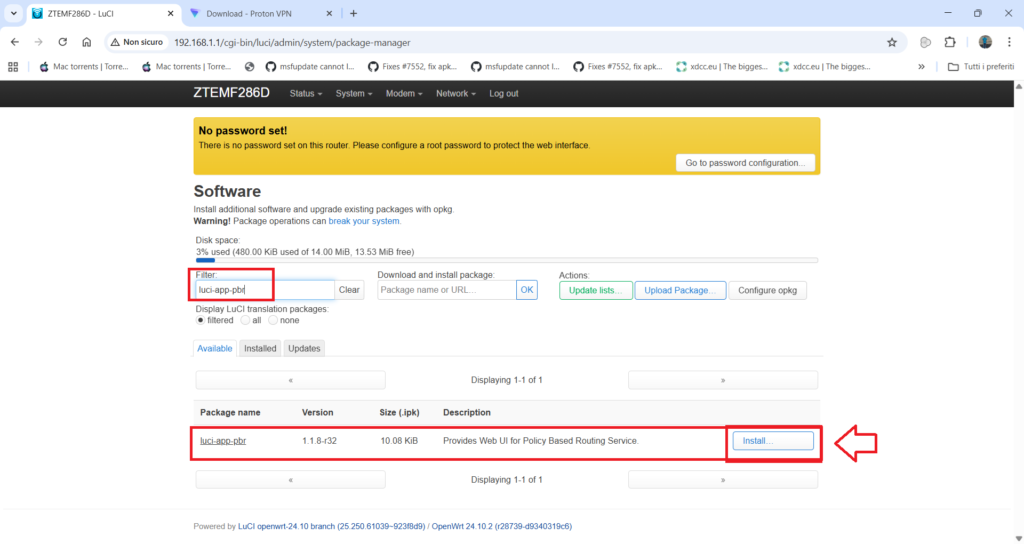Install the luci-app-pbr package
Screen dimensions: 1024x544
[772, 441]
